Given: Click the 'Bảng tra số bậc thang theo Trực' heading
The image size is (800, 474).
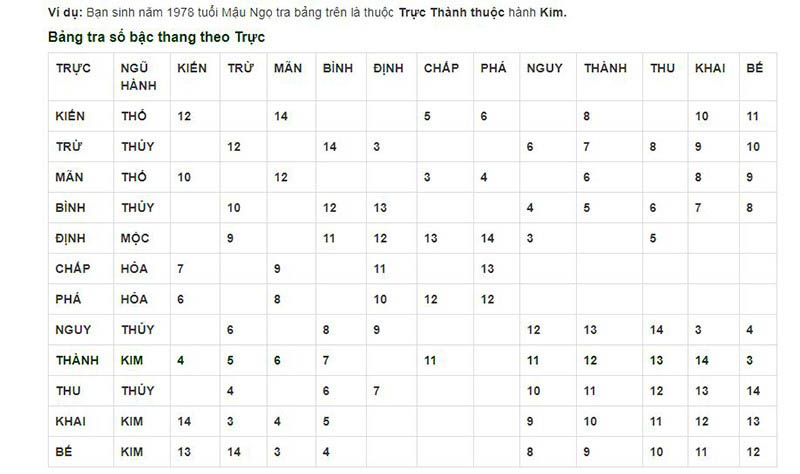Looking at the screenshot, I should pos(156,37).
